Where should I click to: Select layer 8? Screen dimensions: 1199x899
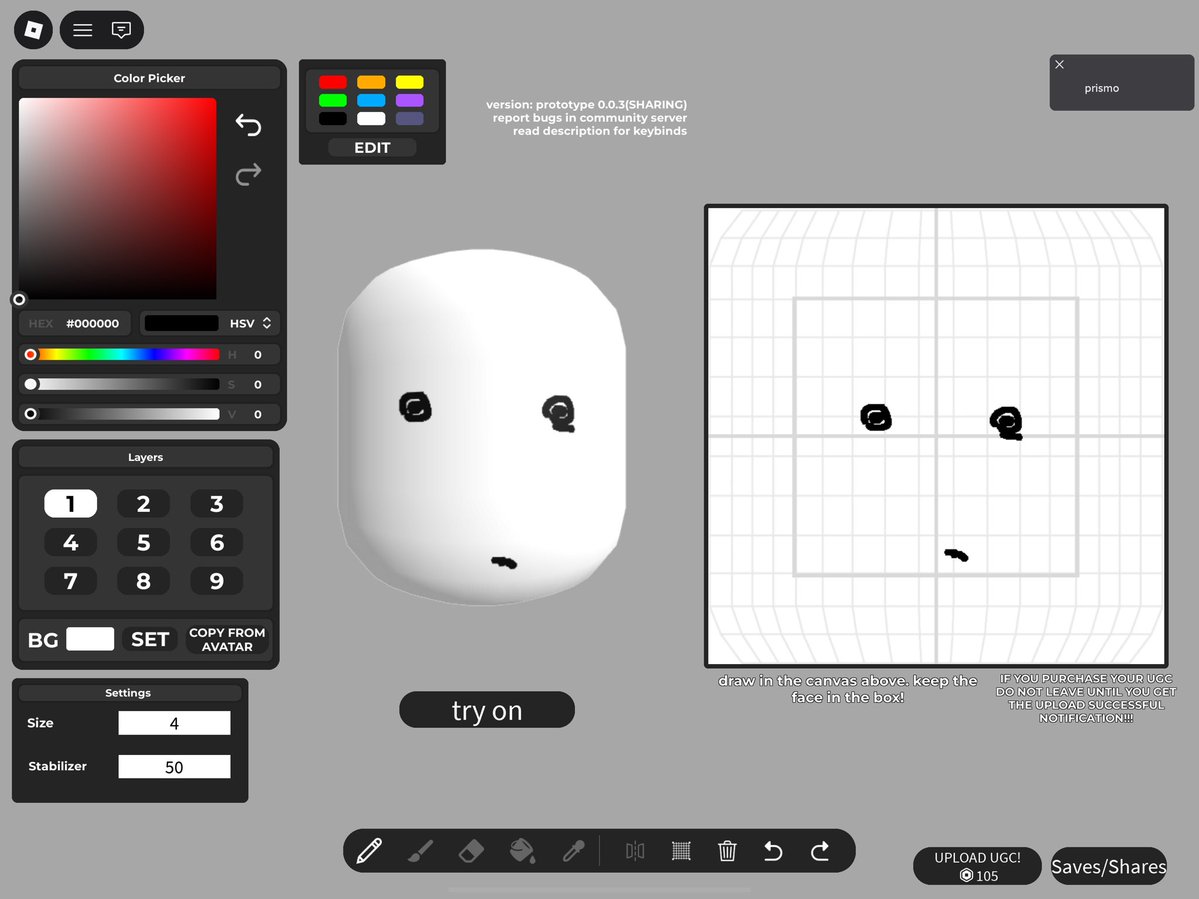pos(143,581)
